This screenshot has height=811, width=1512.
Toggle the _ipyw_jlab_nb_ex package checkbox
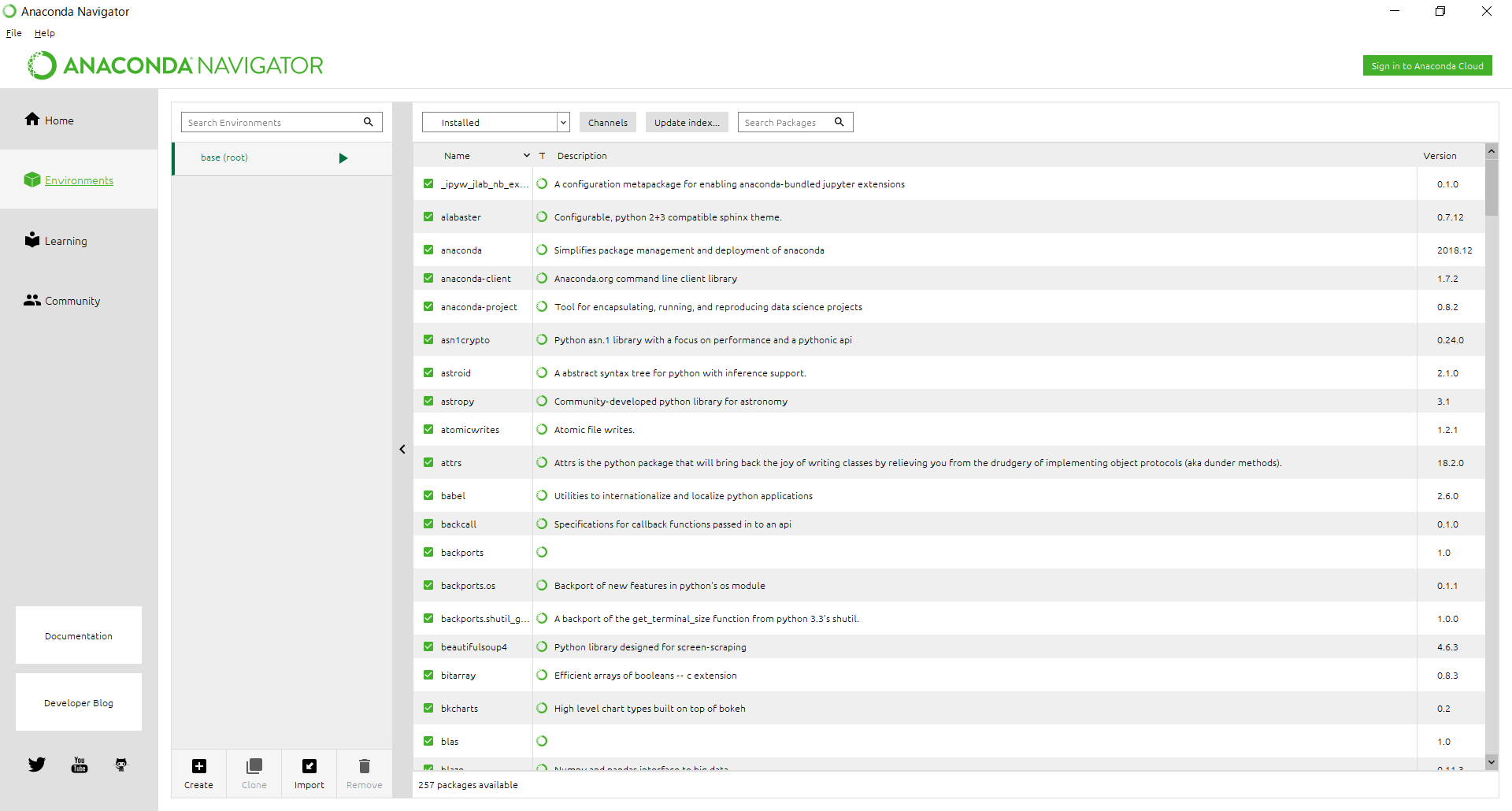click(428, 183)
